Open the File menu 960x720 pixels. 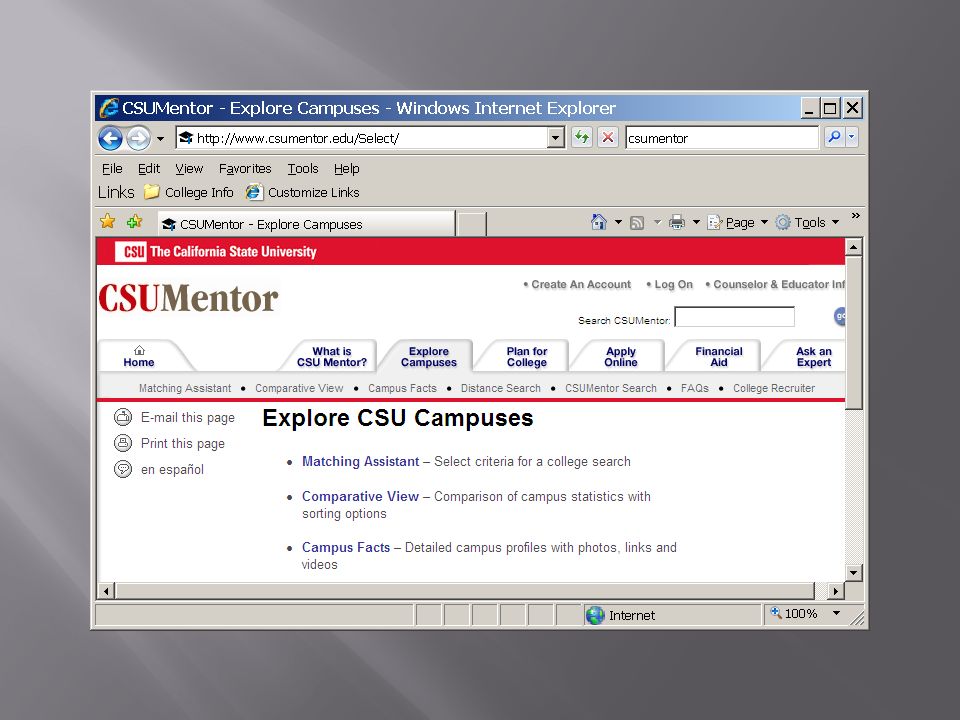112,168
